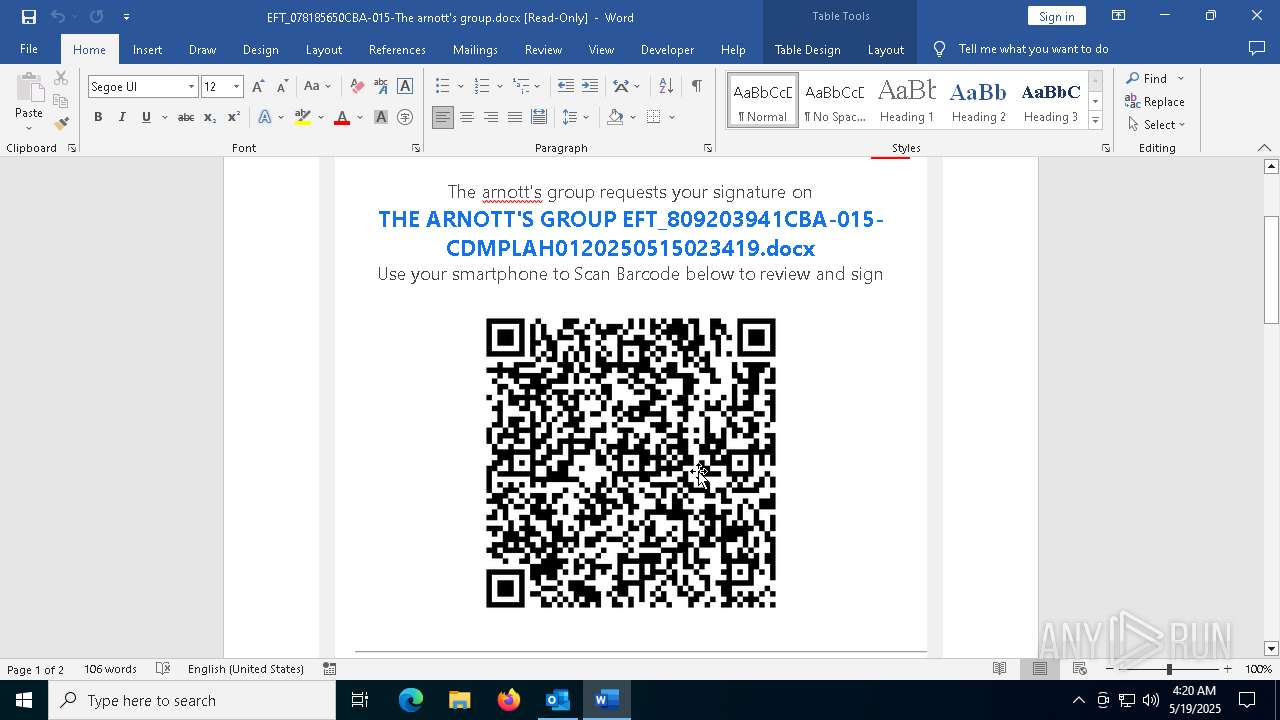Apply subscript formatting
The image size is (1280, 720).
(209, 118)
